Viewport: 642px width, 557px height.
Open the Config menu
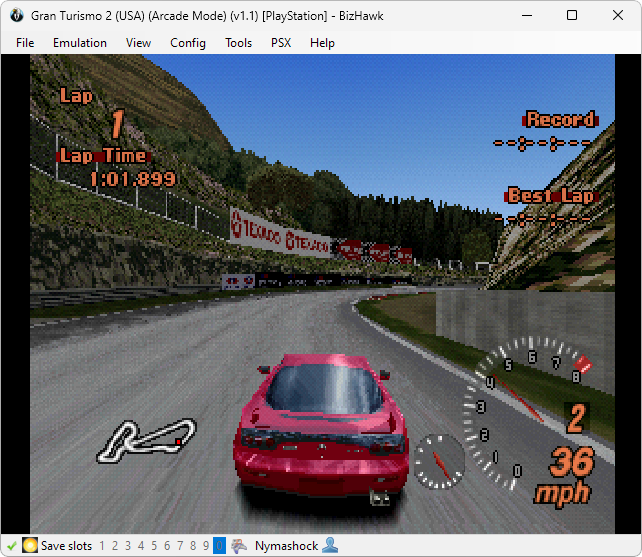click(x=188, y=43)
